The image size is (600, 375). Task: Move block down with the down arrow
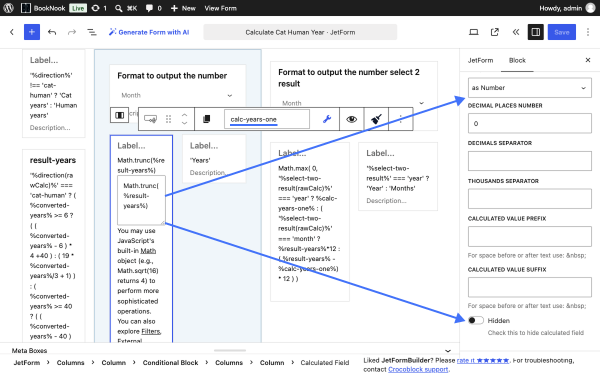[184, 123]
